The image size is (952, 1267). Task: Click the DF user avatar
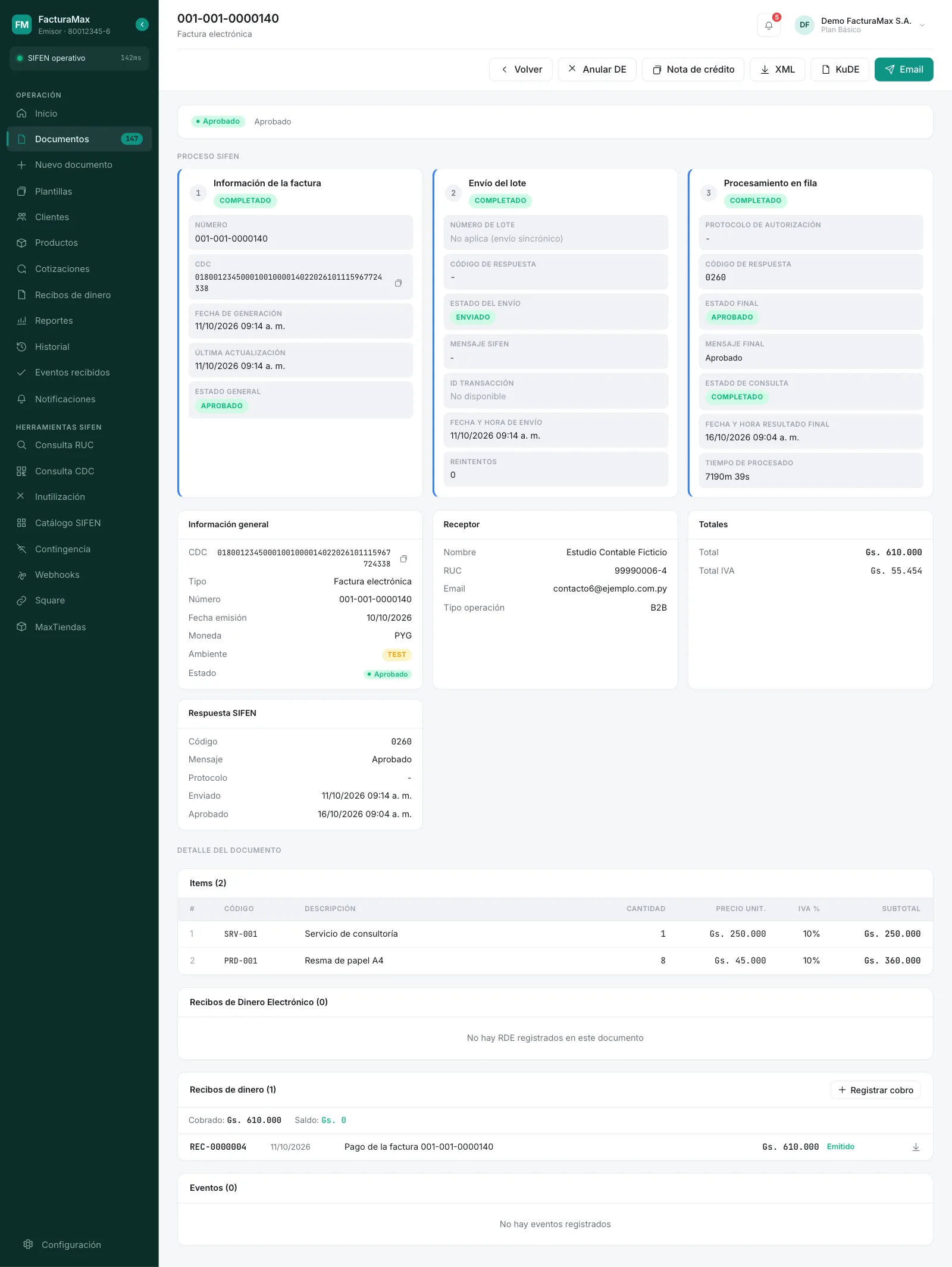point(804,25)
